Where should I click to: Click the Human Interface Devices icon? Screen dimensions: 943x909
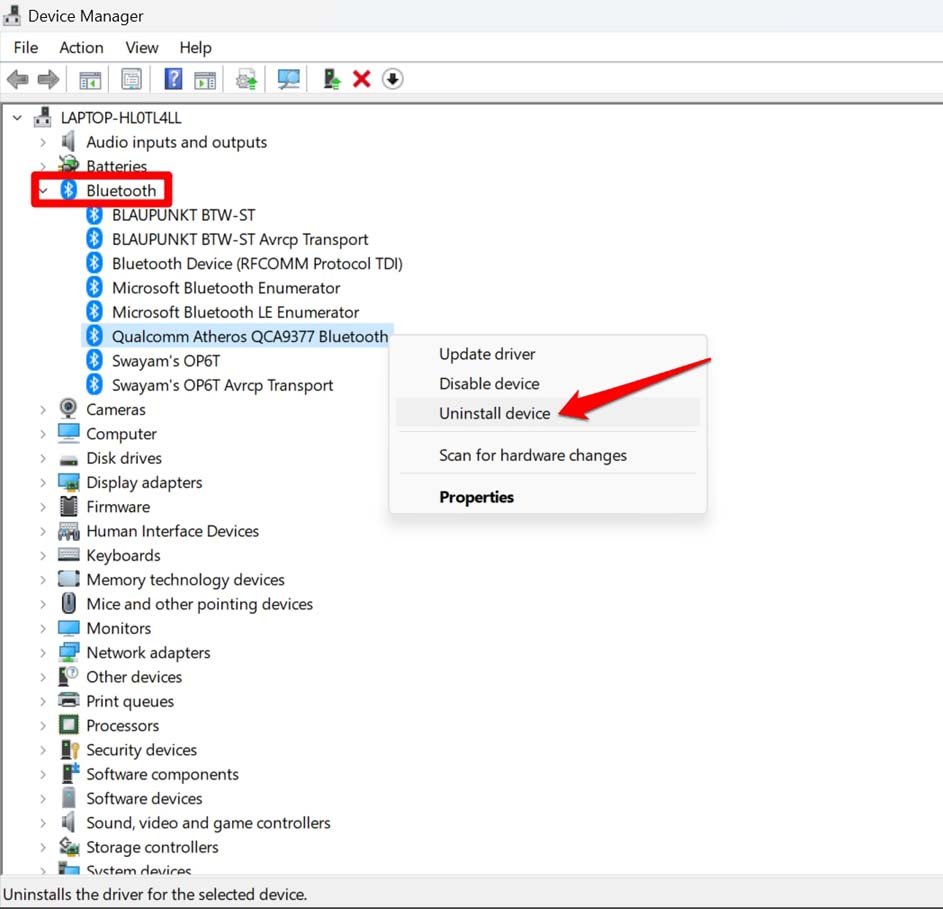[x=69, y=531]
